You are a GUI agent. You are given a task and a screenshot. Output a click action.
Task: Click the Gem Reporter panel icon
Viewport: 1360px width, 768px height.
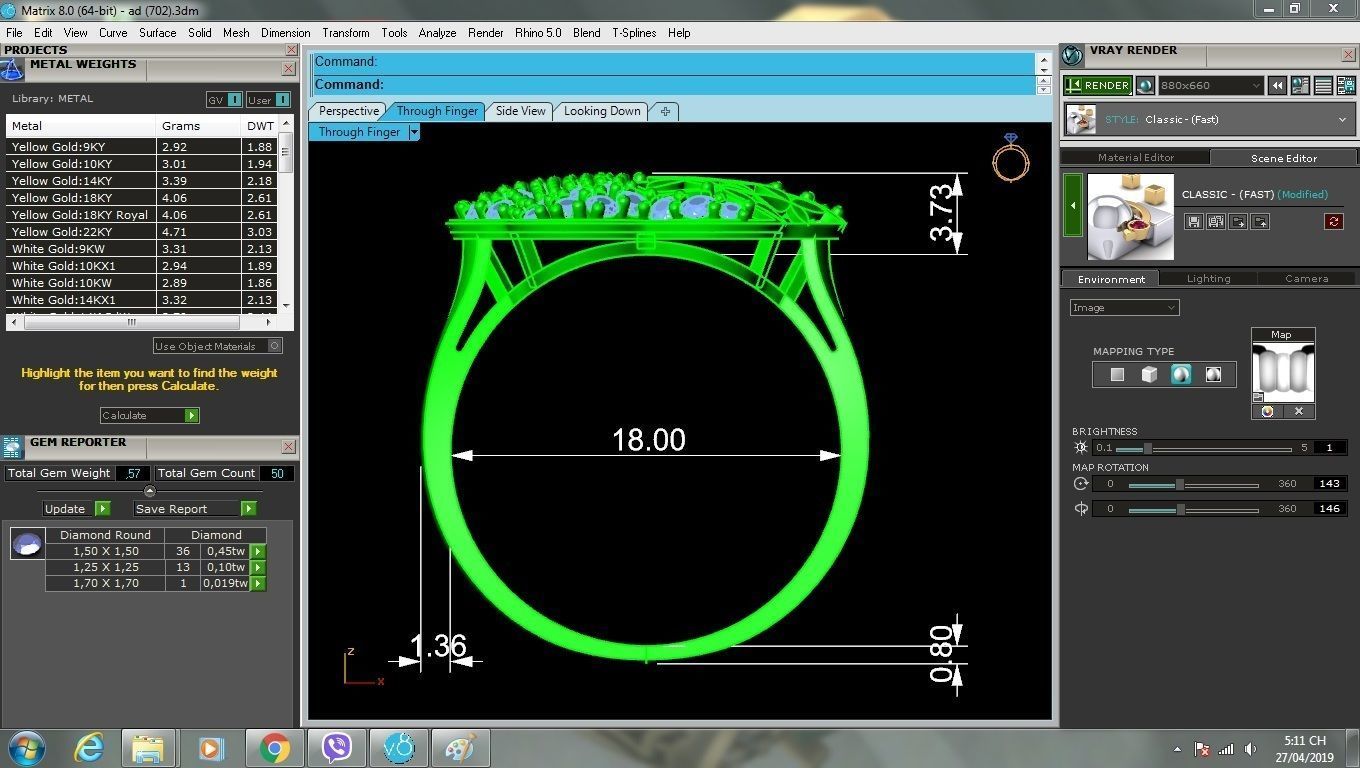[12, 446]
